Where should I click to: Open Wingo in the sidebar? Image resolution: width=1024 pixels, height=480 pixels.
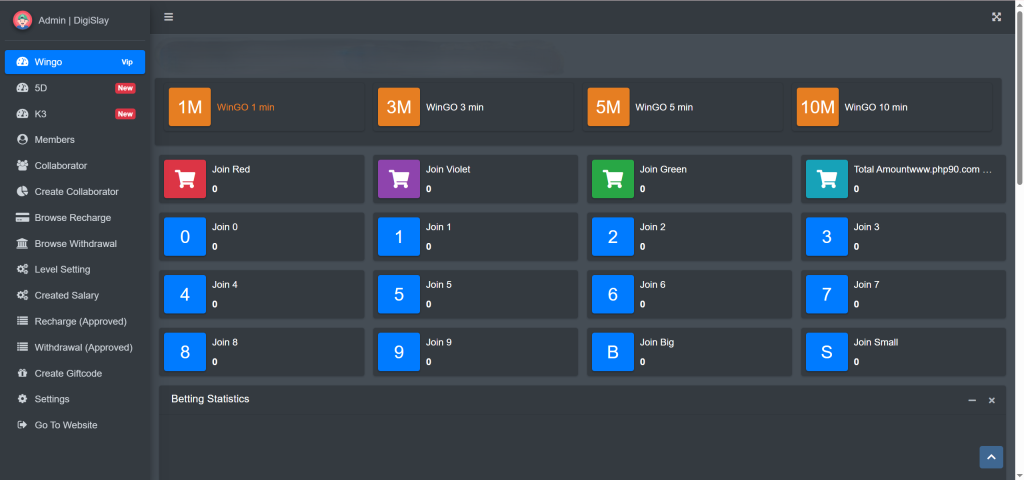75,62
